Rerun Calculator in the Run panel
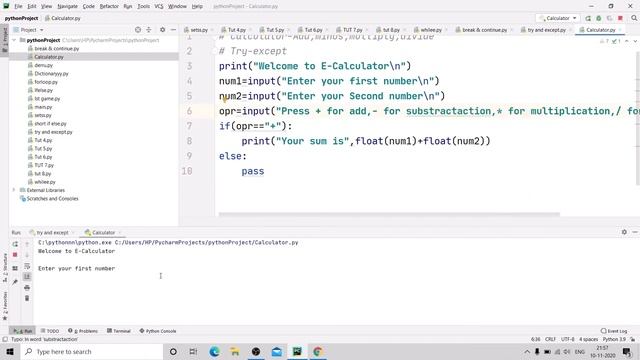The height and width of the screenshot is (360, 640). (x=15, y=244)
